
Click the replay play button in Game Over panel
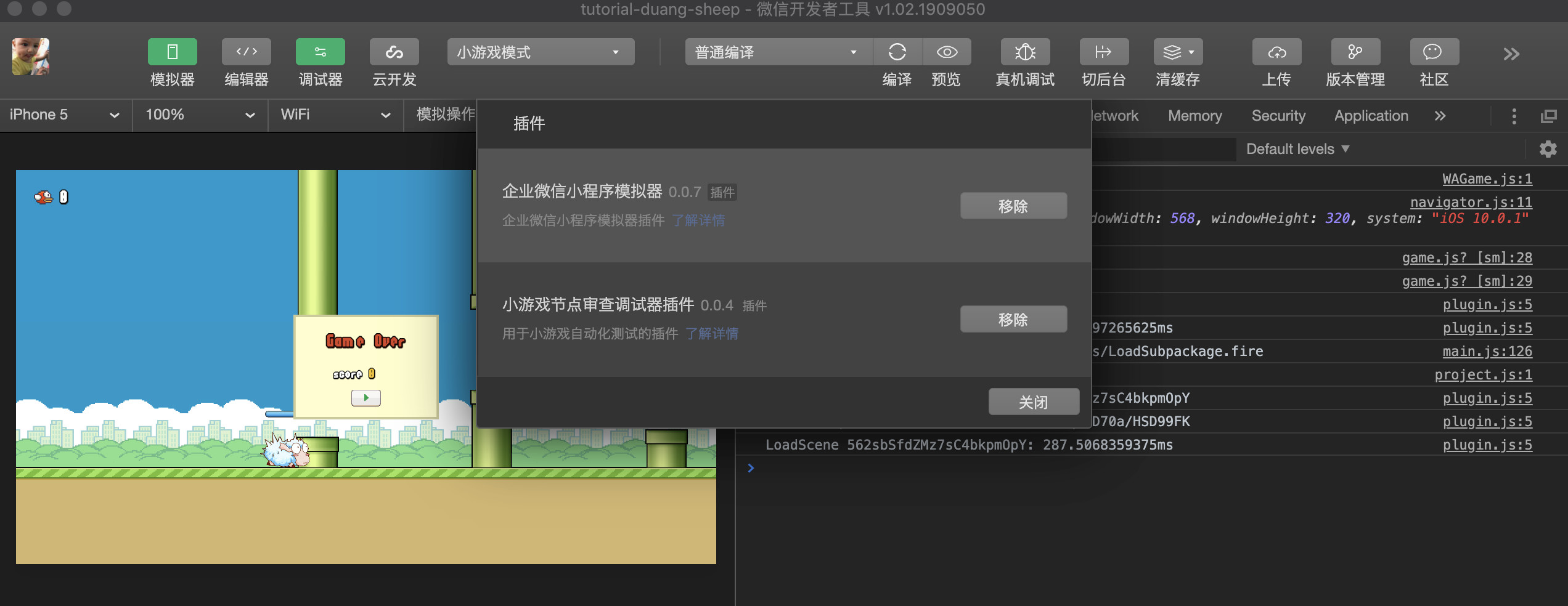tap(365, 398)
